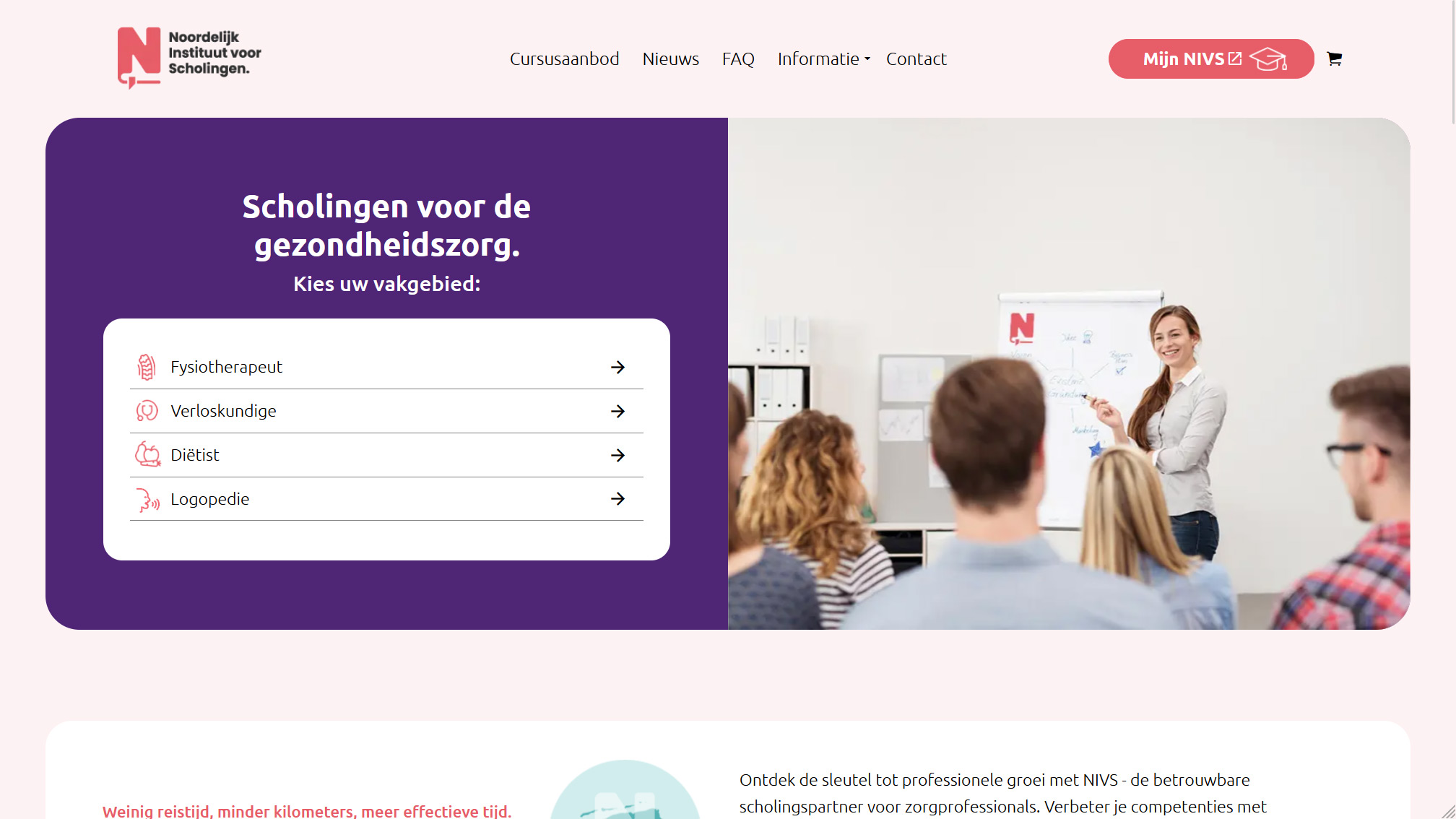
Task: Click the Logopedie speech icon
Action: click(147, 499)
